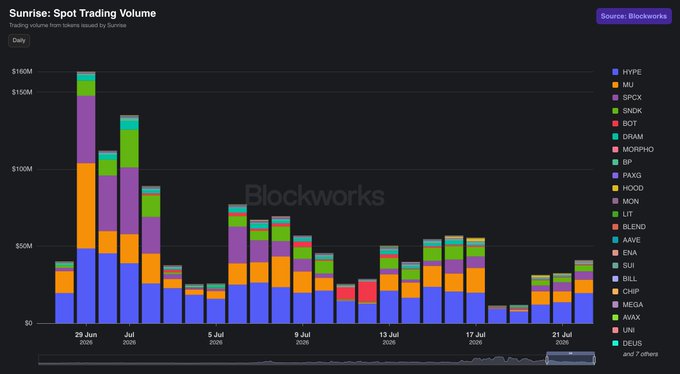Image resolution: width=680 pixels, height=374 pixels.
Task: Toggle MORPHO series in legend
Action: click(x=633, y=149)
